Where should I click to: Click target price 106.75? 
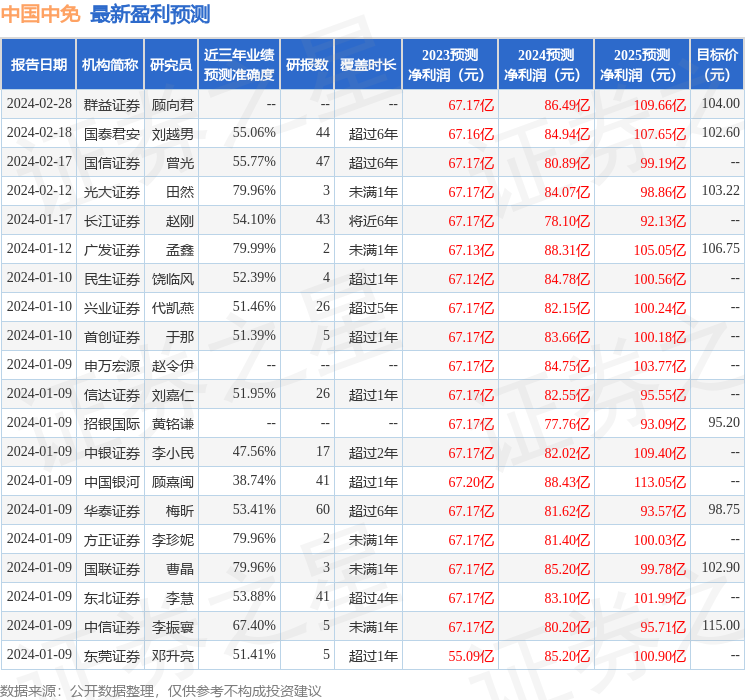pos(721,249)
